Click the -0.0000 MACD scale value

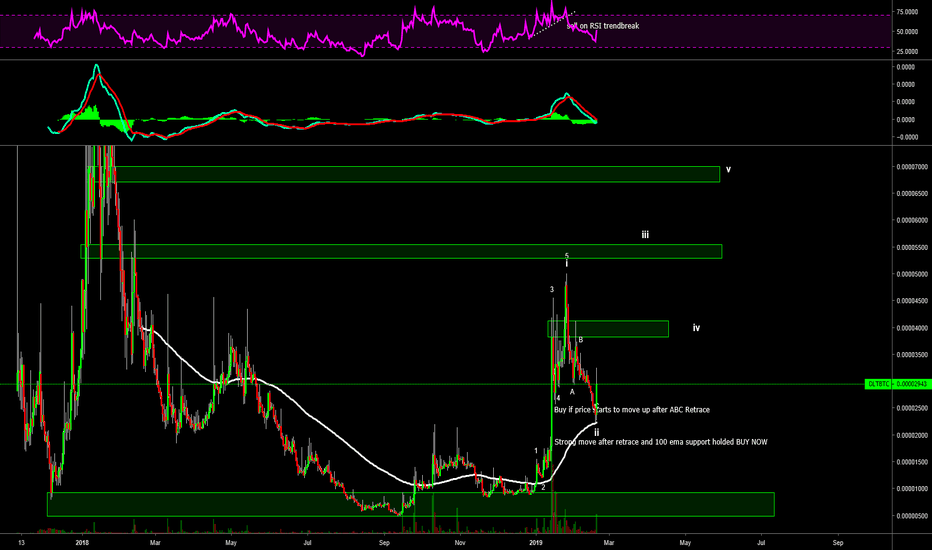click(x=906, y=137)
